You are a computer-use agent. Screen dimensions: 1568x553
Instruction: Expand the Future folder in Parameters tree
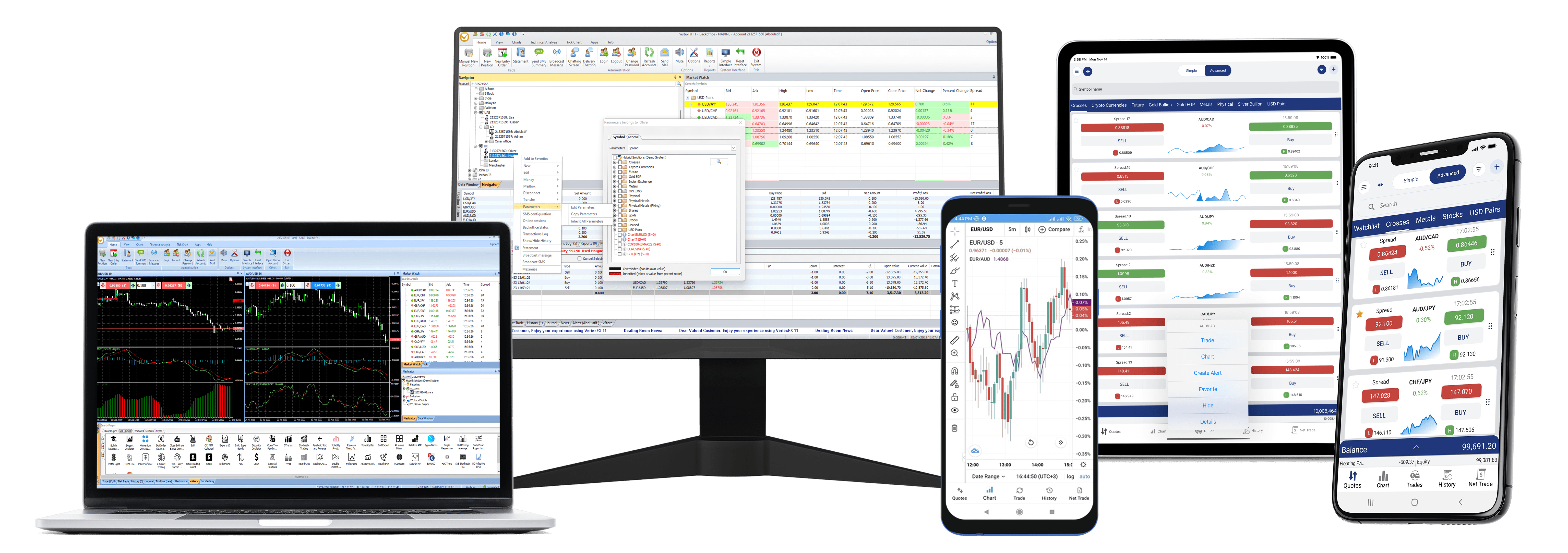pos(615,172)
